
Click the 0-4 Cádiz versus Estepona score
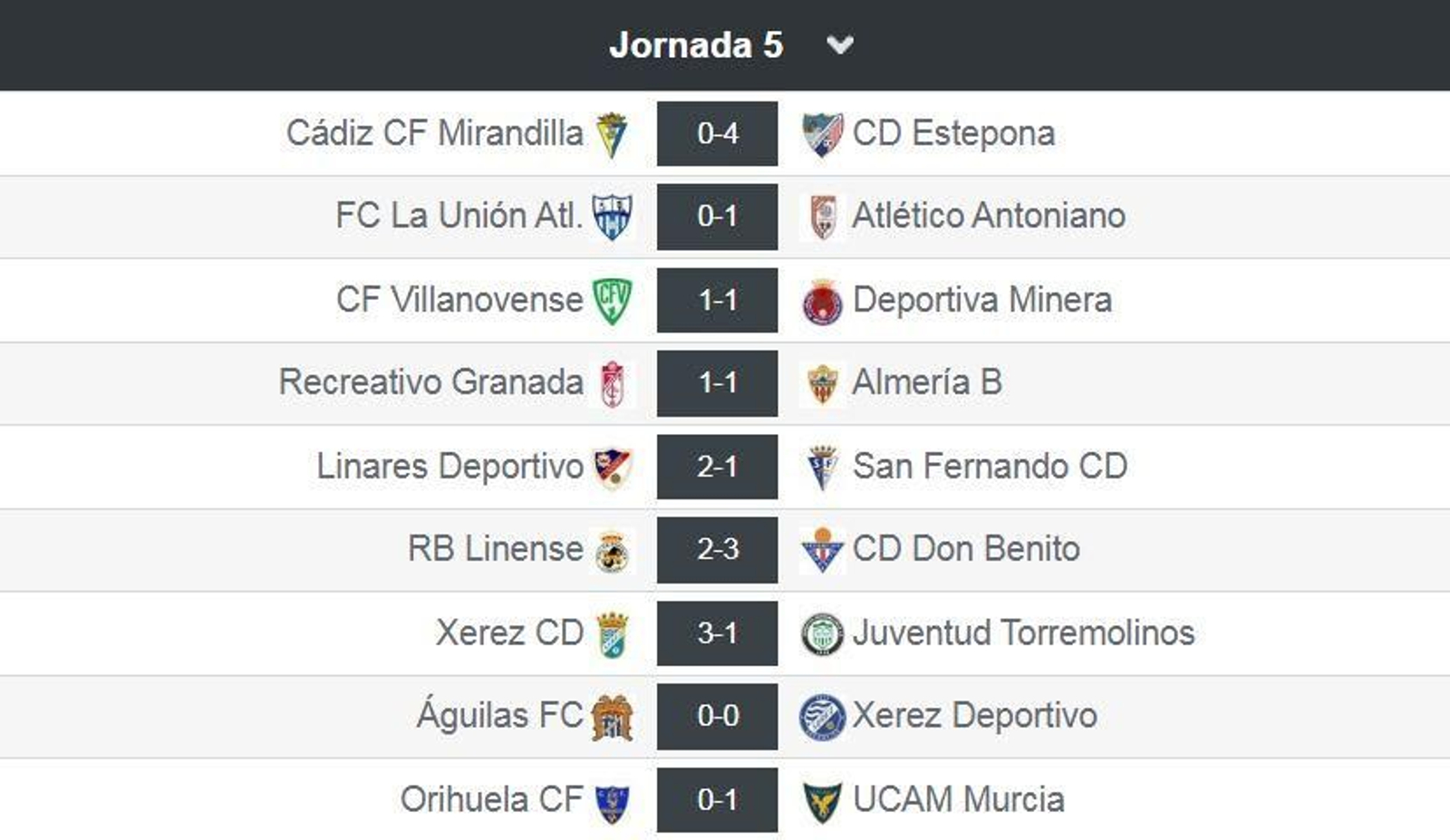pyautogui.click(x=716, y=131)
